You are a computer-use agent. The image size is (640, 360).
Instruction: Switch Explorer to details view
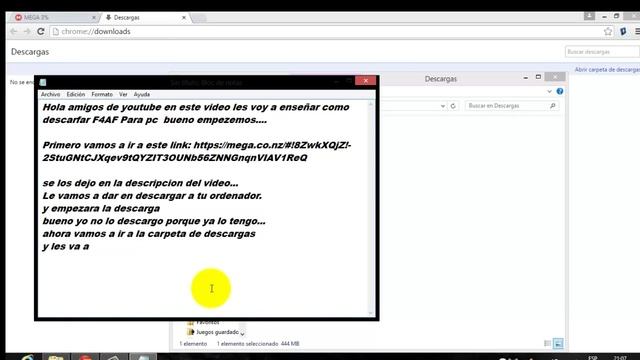click(547, 344)
